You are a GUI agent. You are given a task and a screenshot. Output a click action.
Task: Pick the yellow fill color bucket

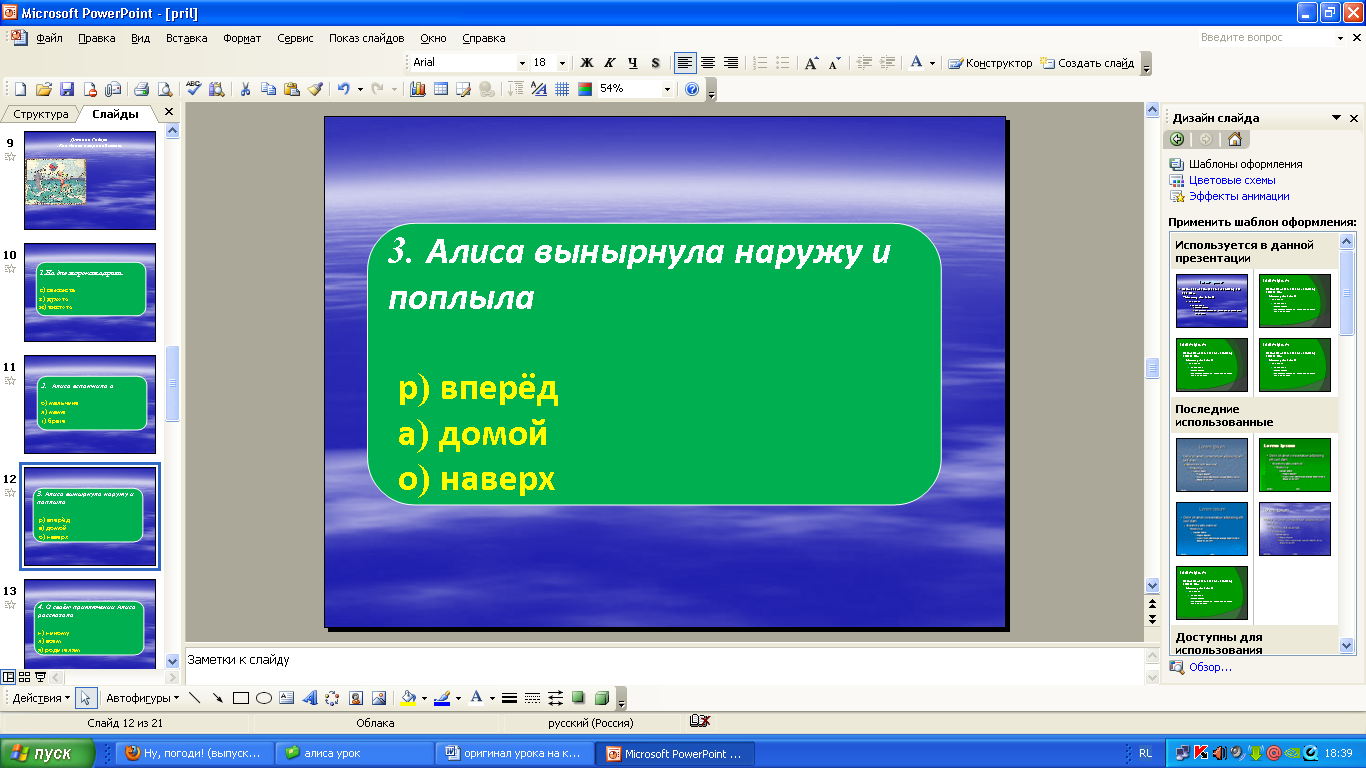point(407,698)
